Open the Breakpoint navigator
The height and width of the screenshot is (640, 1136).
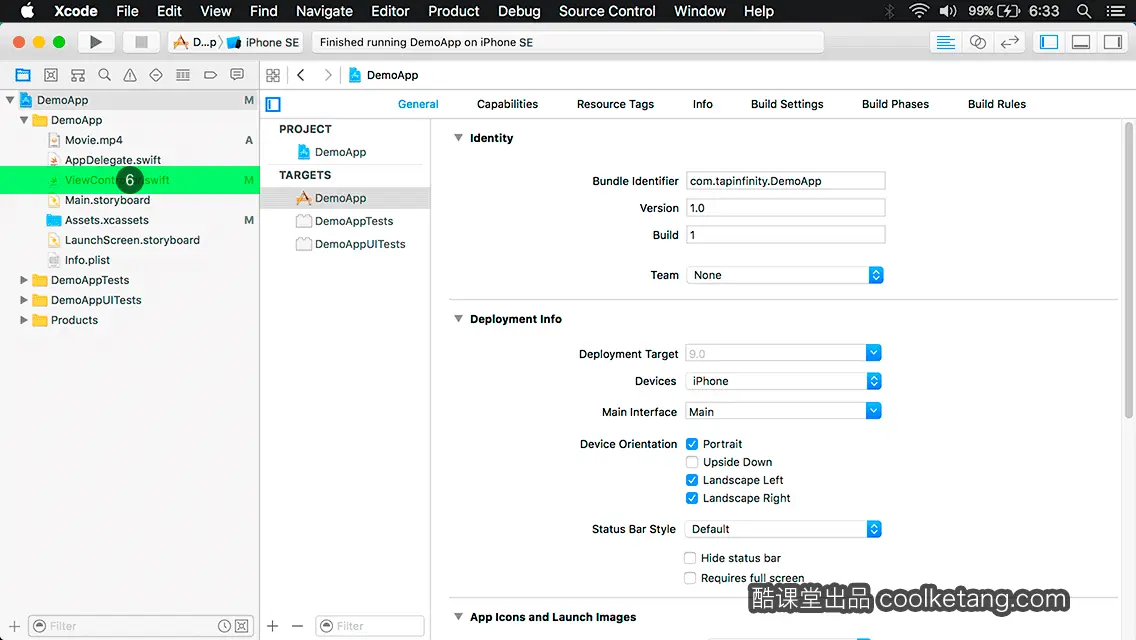[x=210, y=75]
